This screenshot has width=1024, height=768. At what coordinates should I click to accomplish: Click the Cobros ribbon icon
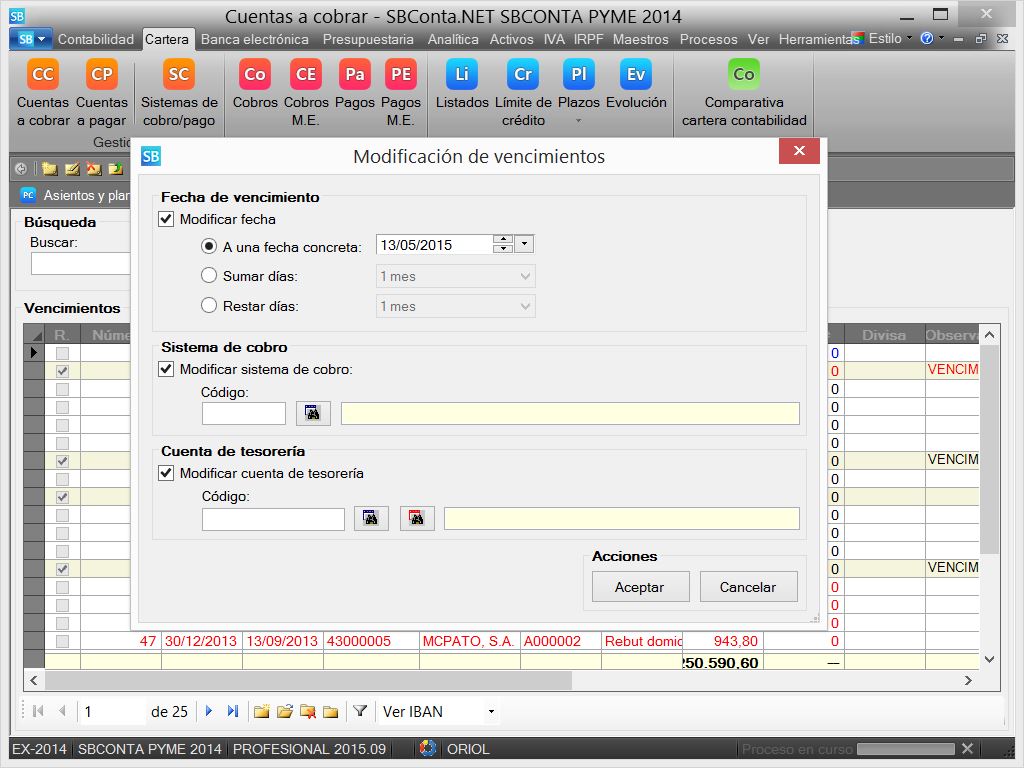[x=255, y=75]
